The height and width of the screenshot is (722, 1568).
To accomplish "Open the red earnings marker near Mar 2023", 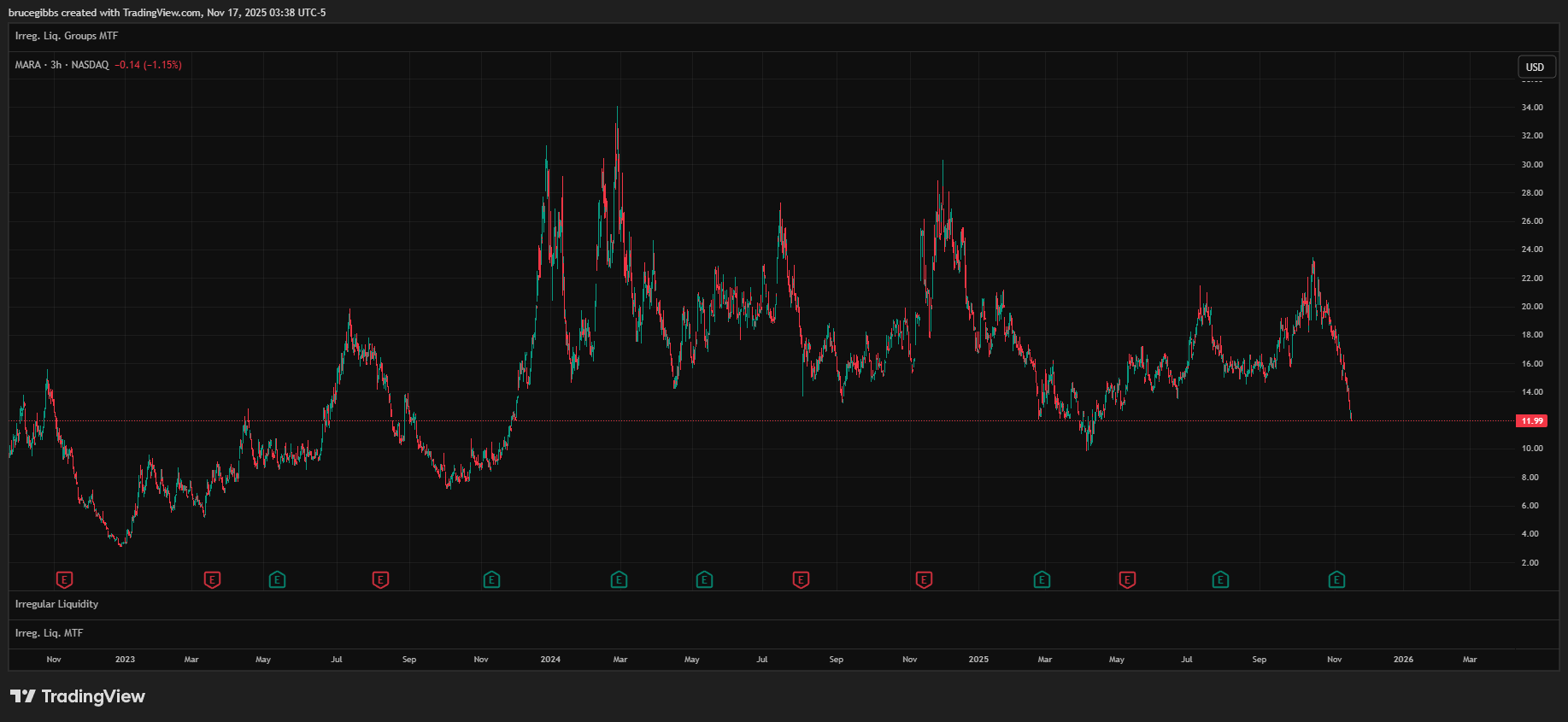I will 212,580.
